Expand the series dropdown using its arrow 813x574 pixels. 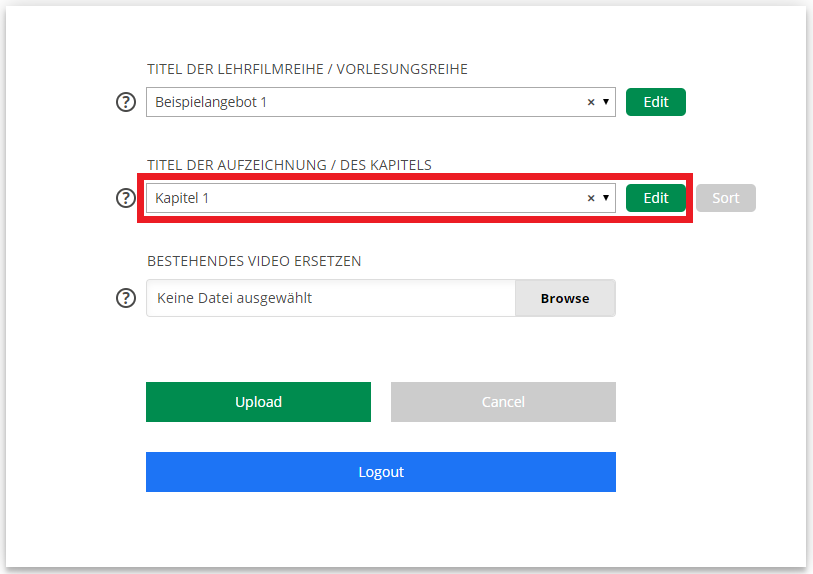pos(606,102)
